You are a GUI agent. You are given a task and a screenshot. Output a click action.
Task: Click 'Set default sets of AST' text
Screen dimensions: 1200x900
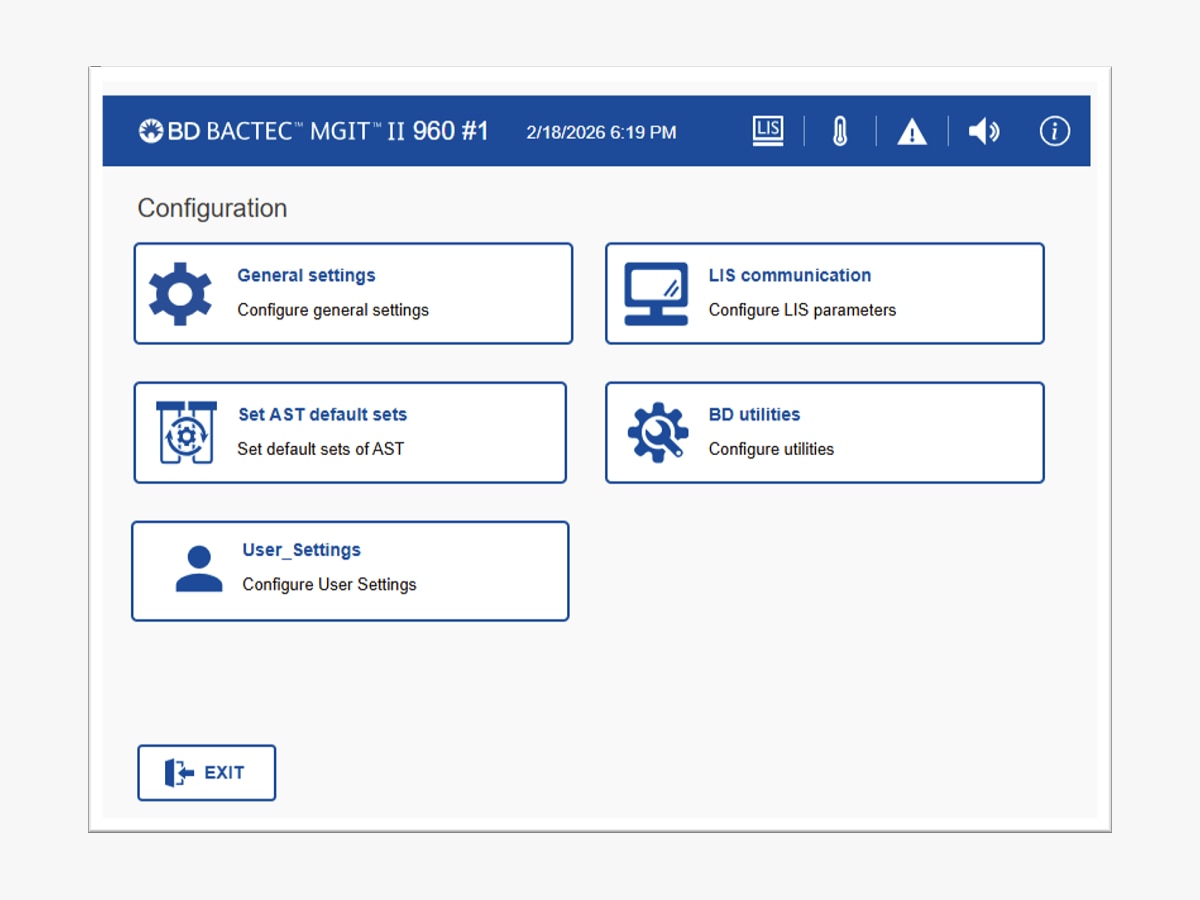(321, 449)
